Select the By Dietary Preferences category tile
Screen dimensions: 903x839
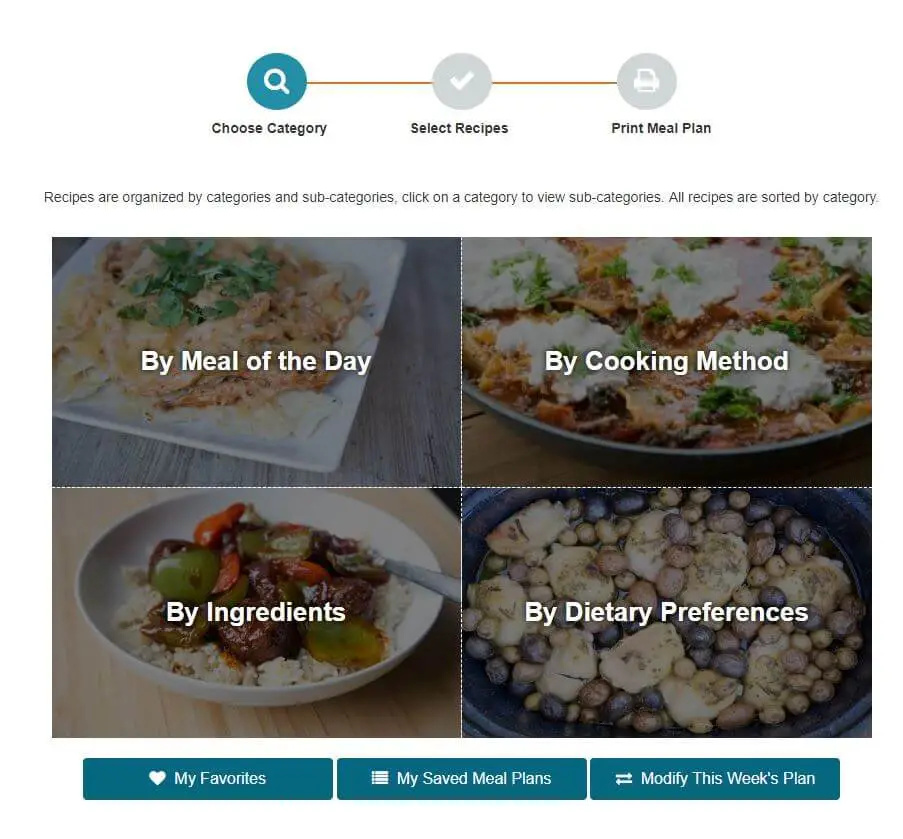click(x=667, y=613)
